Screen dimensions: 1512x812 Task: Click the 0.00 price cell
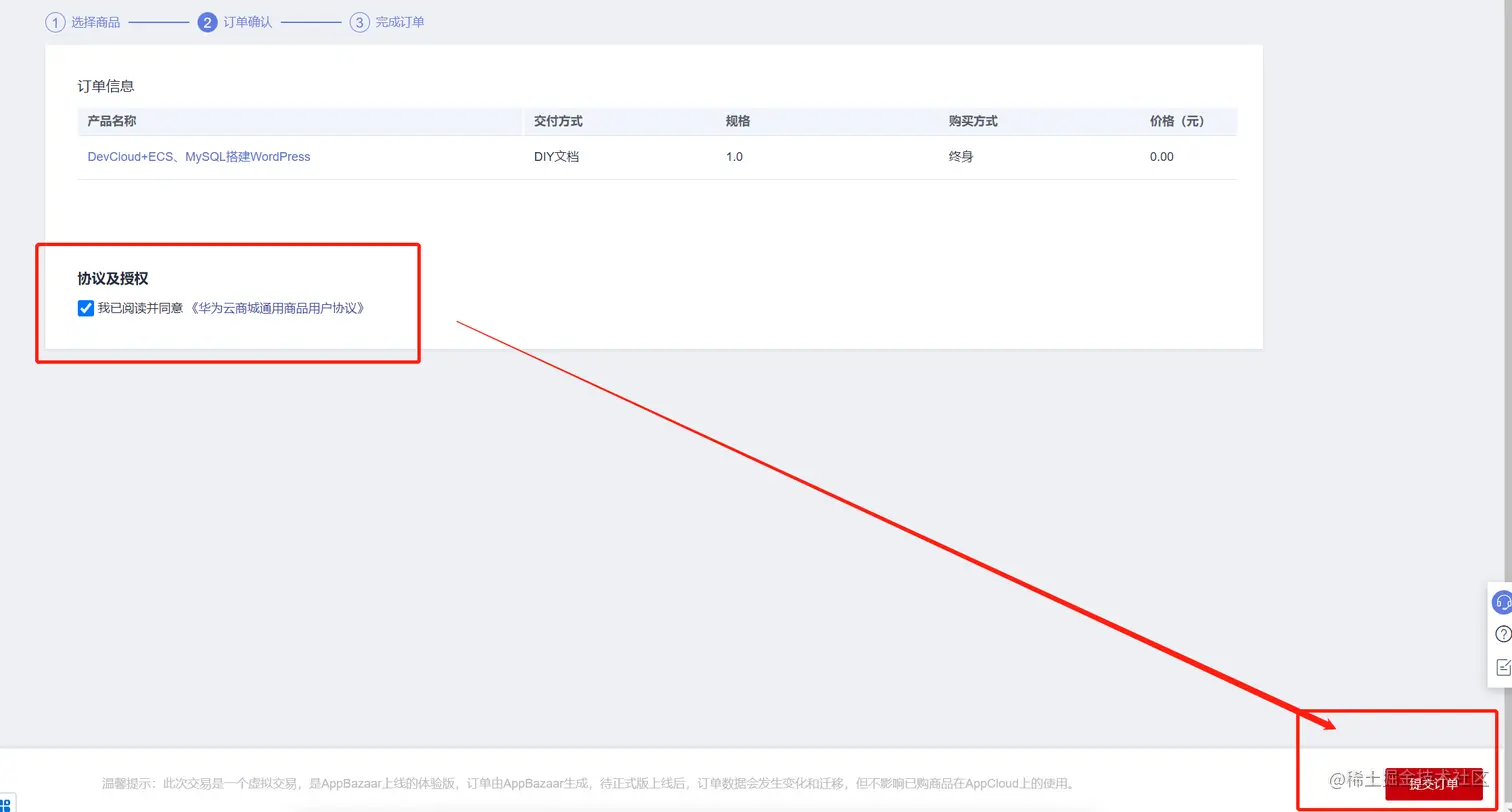[1162, 157]
